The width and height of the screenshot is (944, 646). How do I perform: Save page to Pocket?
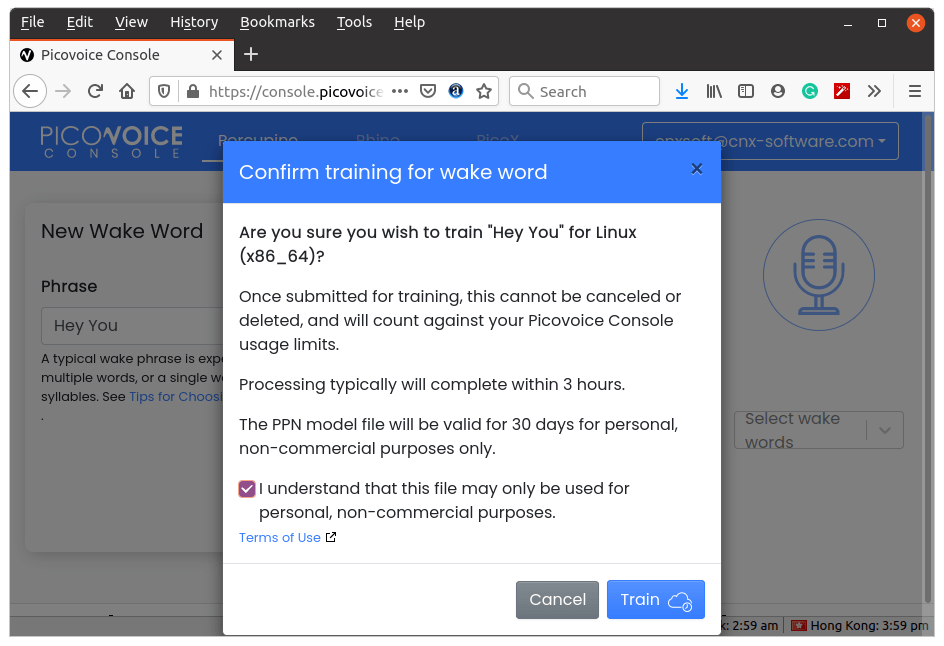428,91
